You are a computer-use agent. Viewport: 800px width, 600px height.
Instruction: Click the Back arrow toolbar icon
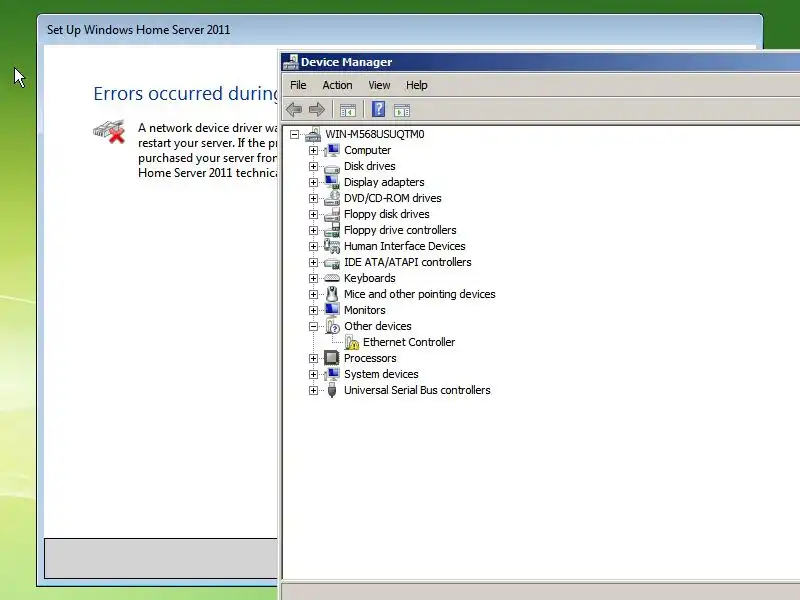(294, 109)
